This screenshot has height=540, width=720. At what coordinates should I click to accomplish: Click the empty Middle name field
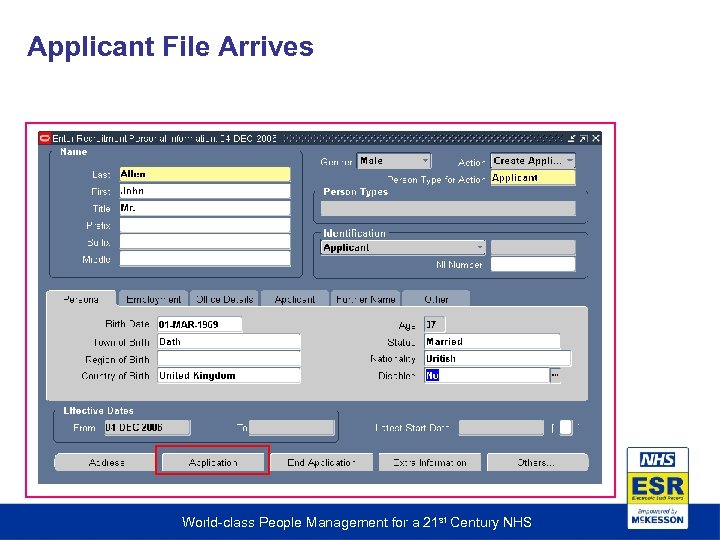click(x=205, y=259)
